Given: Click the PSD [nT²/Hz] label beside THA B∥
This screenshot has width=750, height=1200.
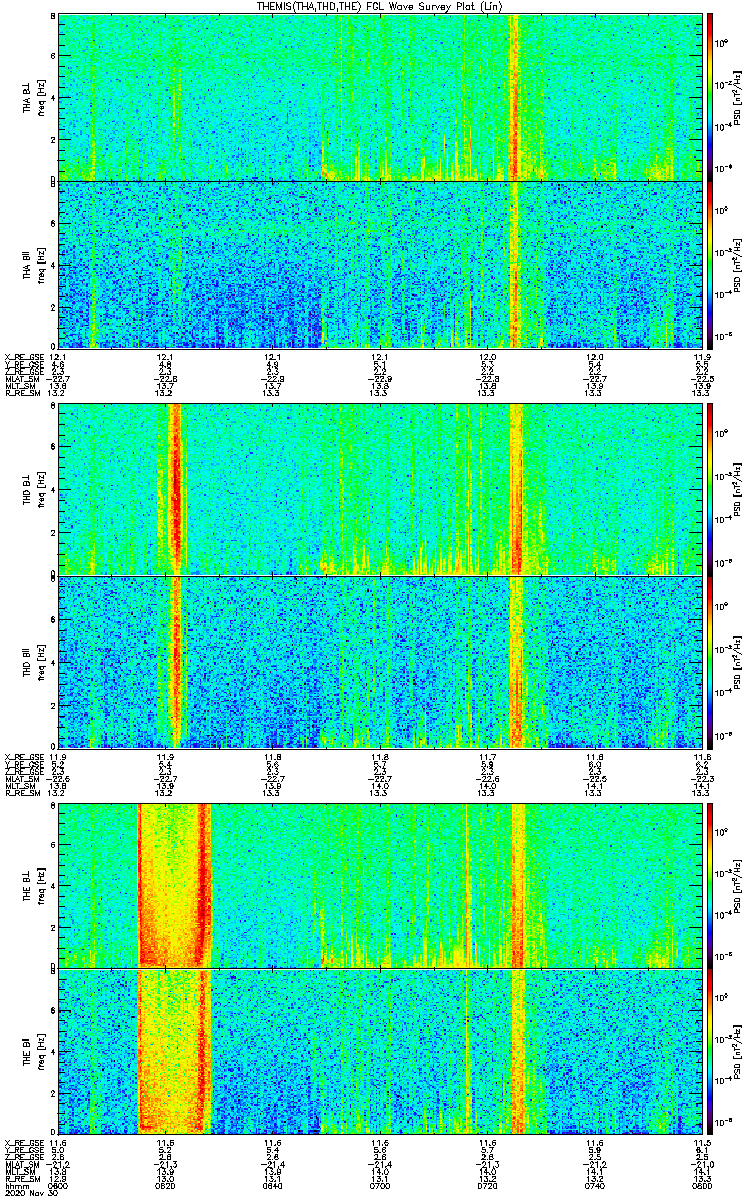Looking at the screenshot, I should [738, 264].
